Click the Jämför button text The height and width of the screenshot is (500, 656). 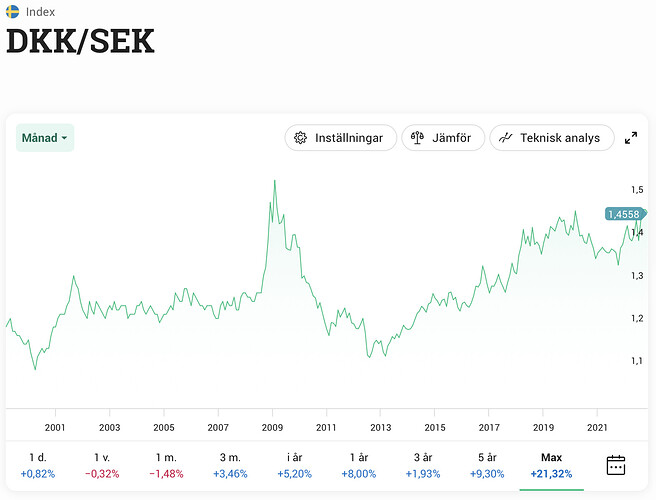[x=451, y=138]
